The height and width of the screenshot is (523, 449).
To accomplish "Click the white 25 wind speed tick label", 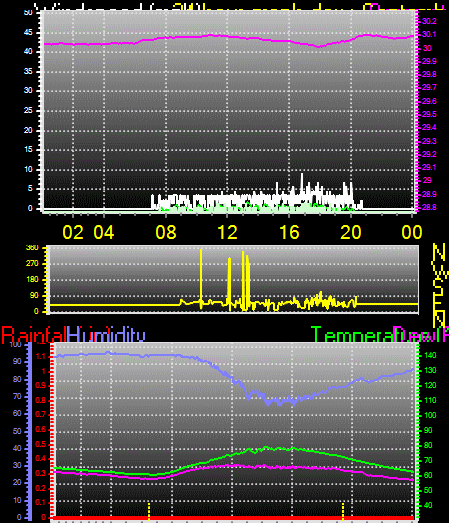I will pyautogui.click(x=28, y=110).
